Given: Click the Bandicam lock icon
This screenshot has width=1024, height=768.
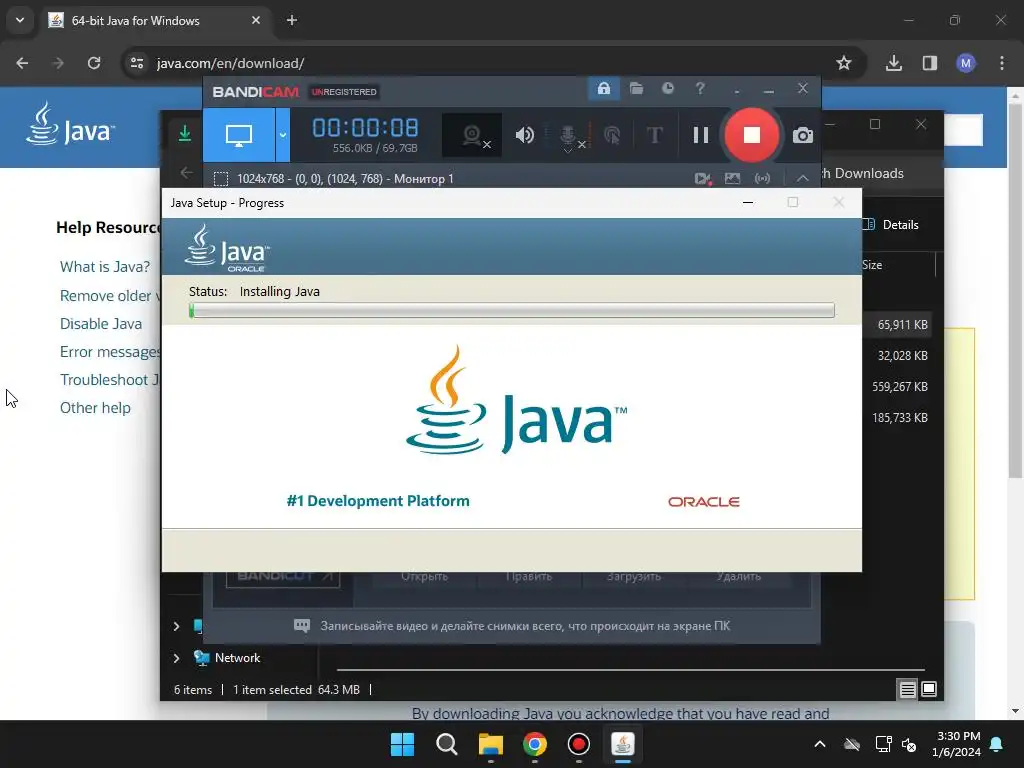Looking at the screenshot, I should (603, 88).
